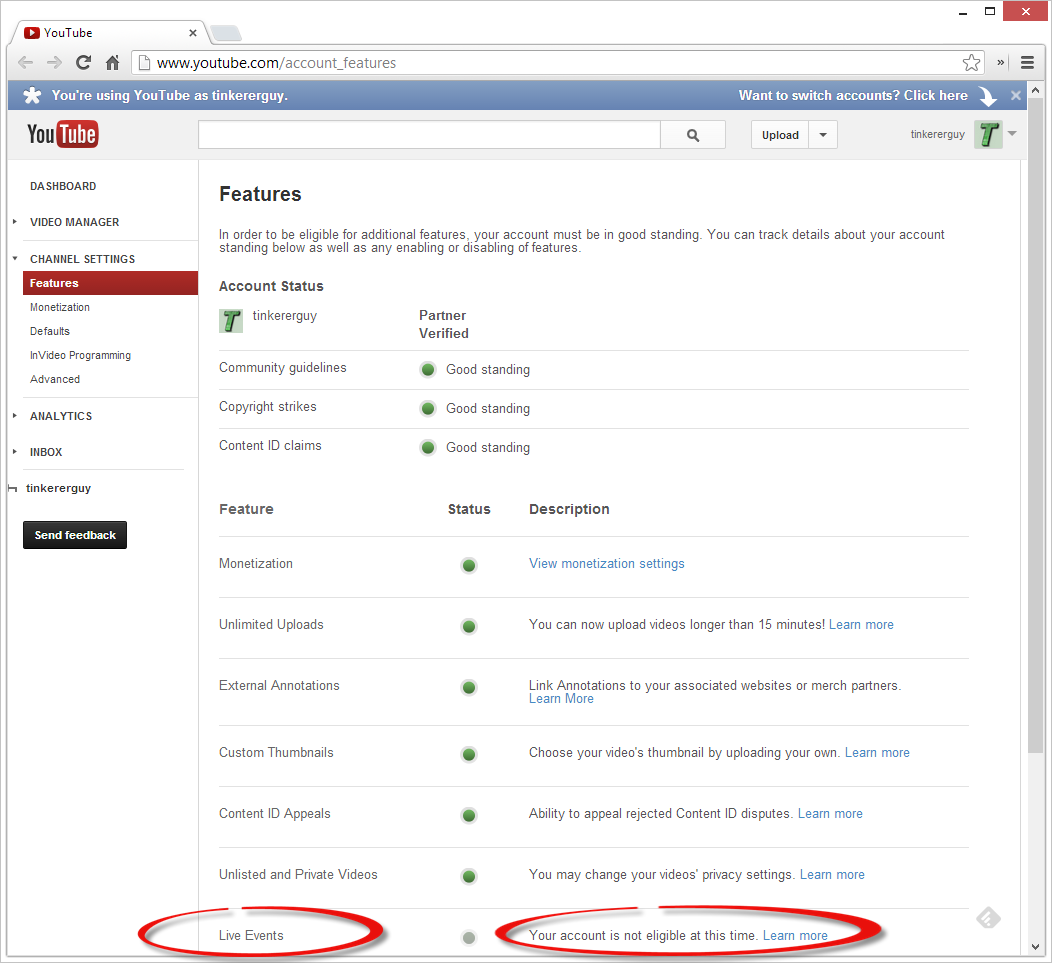Click the browser back arrow
1052x963 pixels.
(x=25, y=63)
